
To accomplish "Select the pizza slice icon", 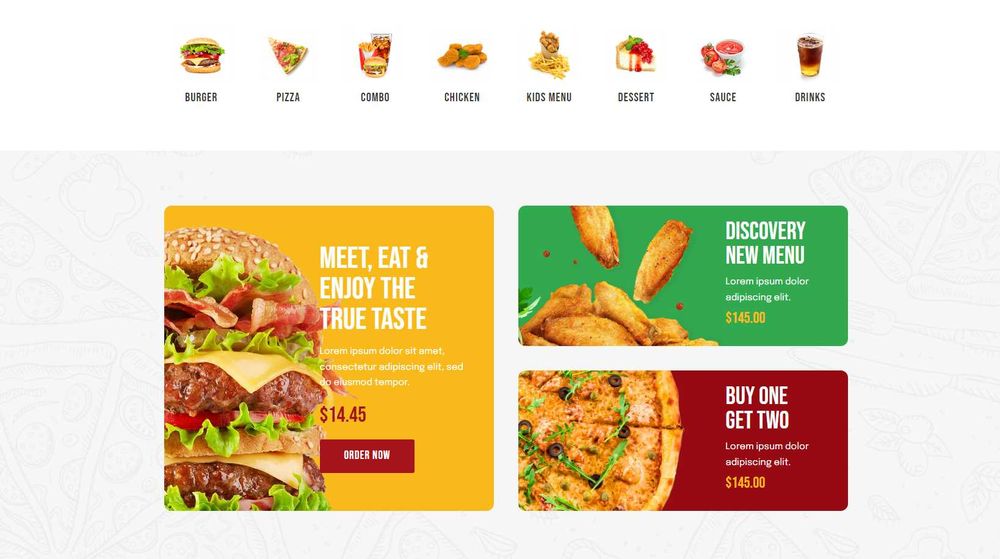I will (x=288, y=55).
